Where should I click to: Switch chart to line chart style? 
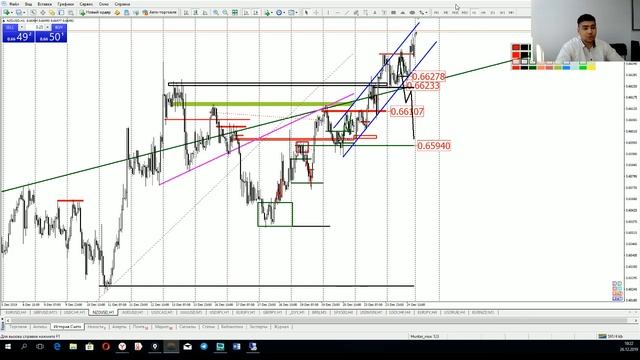(x=205, y=12)
